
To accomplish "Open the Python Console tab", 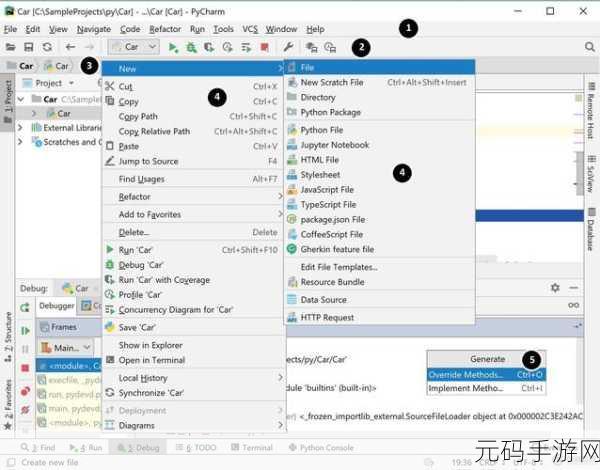I will point(321,447).
